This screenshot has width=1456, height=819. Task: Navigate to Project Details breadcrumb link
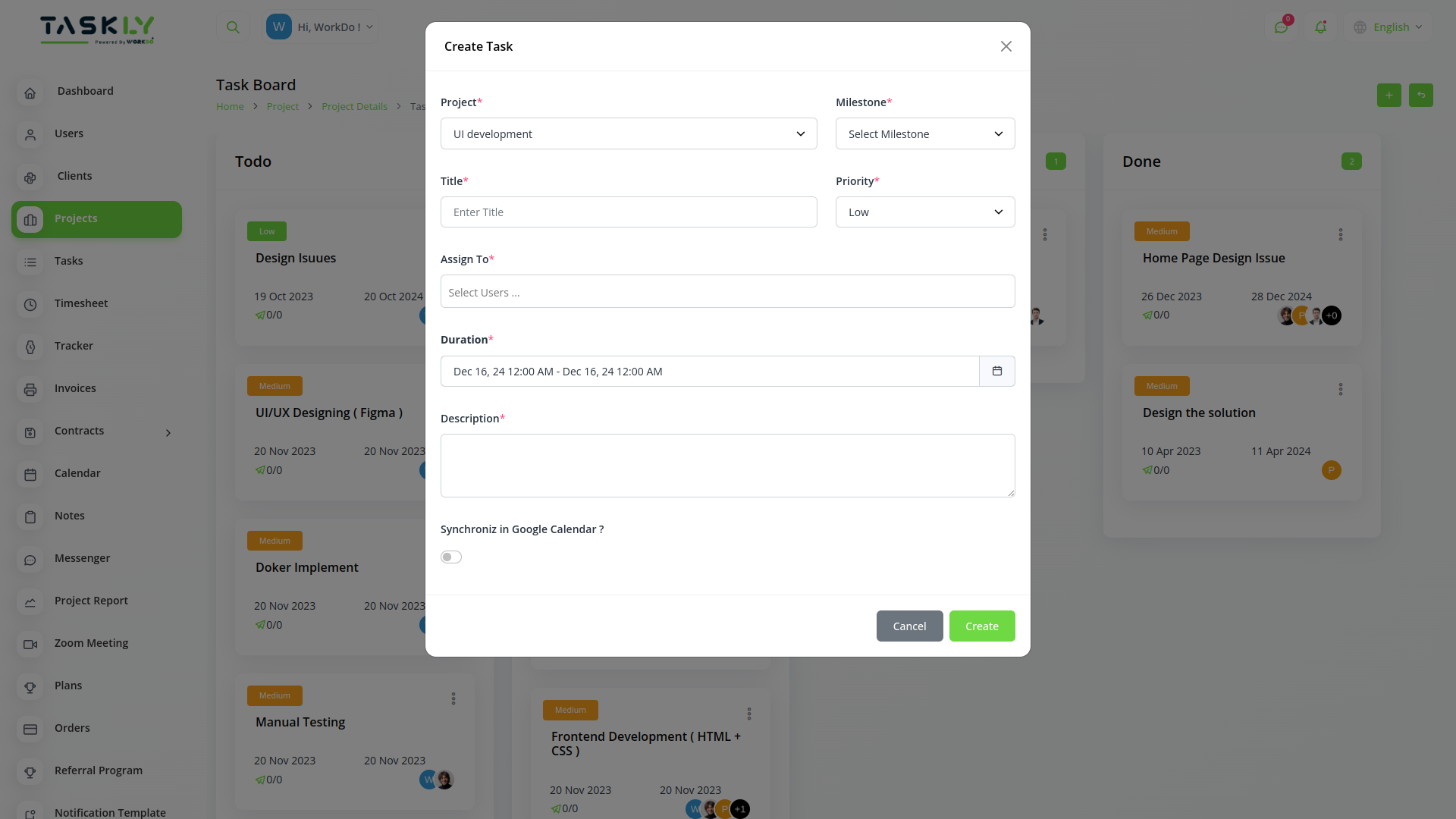[x=354, y=106]
